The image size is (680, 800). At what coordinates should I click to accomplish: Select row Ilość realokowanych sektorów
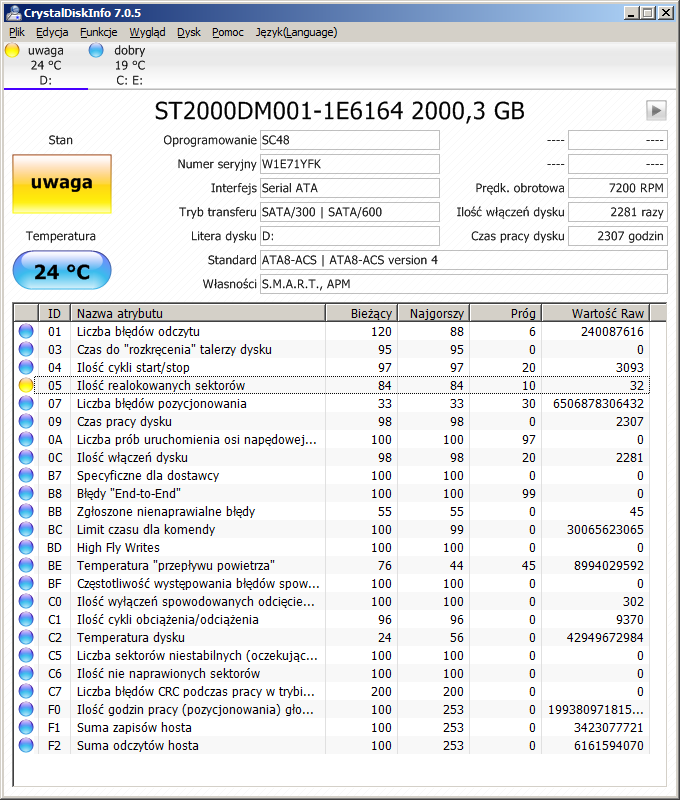[x=332, y=385]
